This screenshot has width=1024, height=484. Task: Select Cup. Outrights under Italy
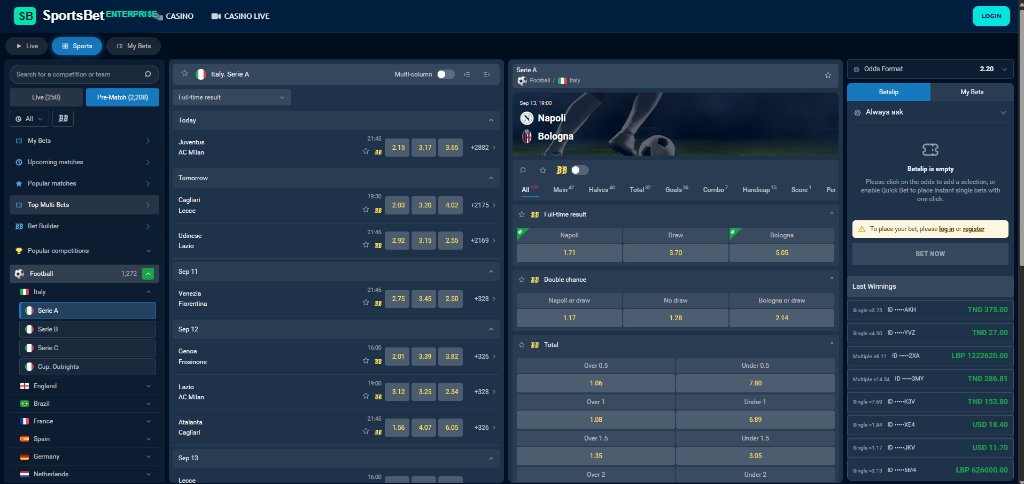88,366
